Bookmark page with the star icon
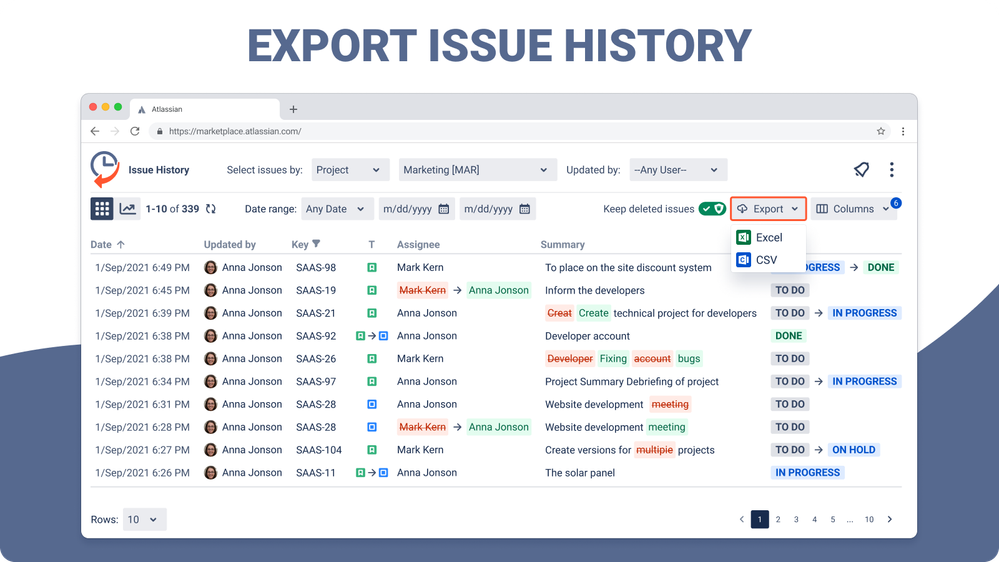This screenshot has height=562, width=999. [x=880, y=131]
